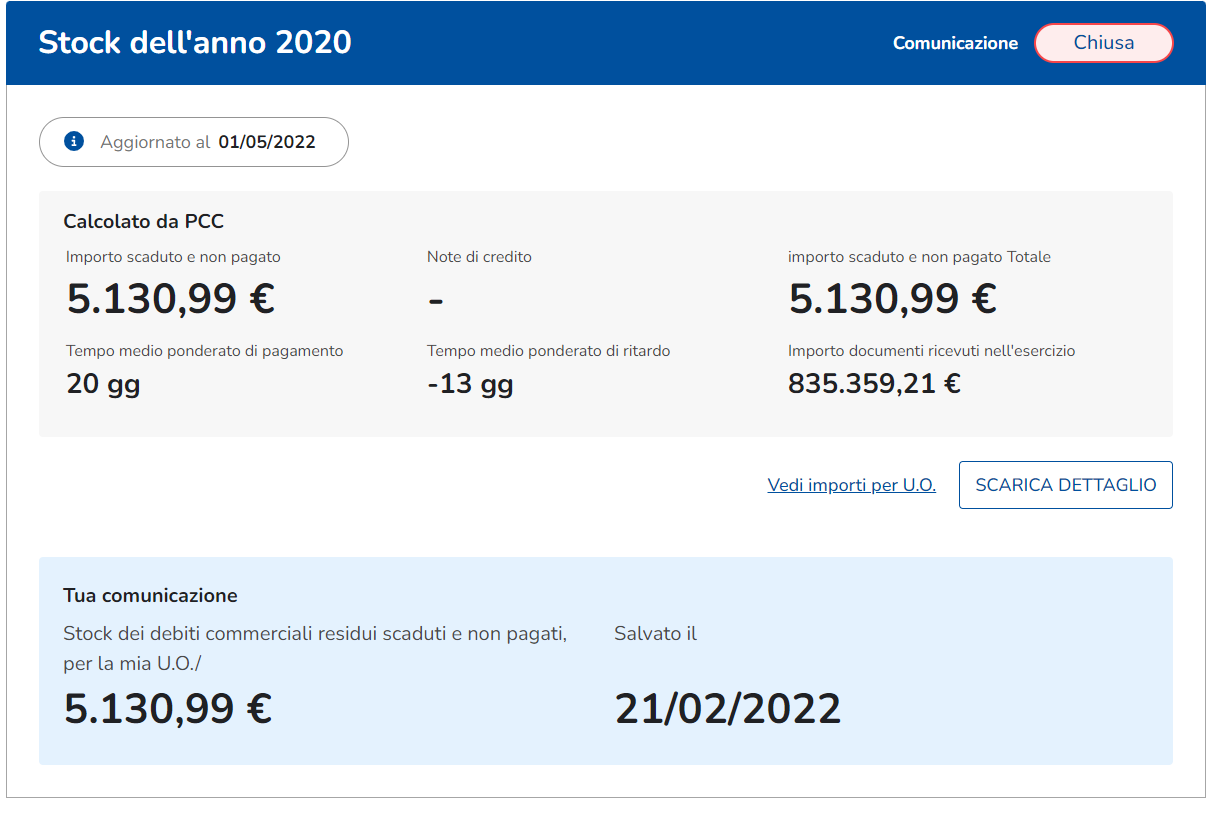1217x816 pixels.
Task: Click the dash value under Note di credito
Action: (x=436, y=300)
